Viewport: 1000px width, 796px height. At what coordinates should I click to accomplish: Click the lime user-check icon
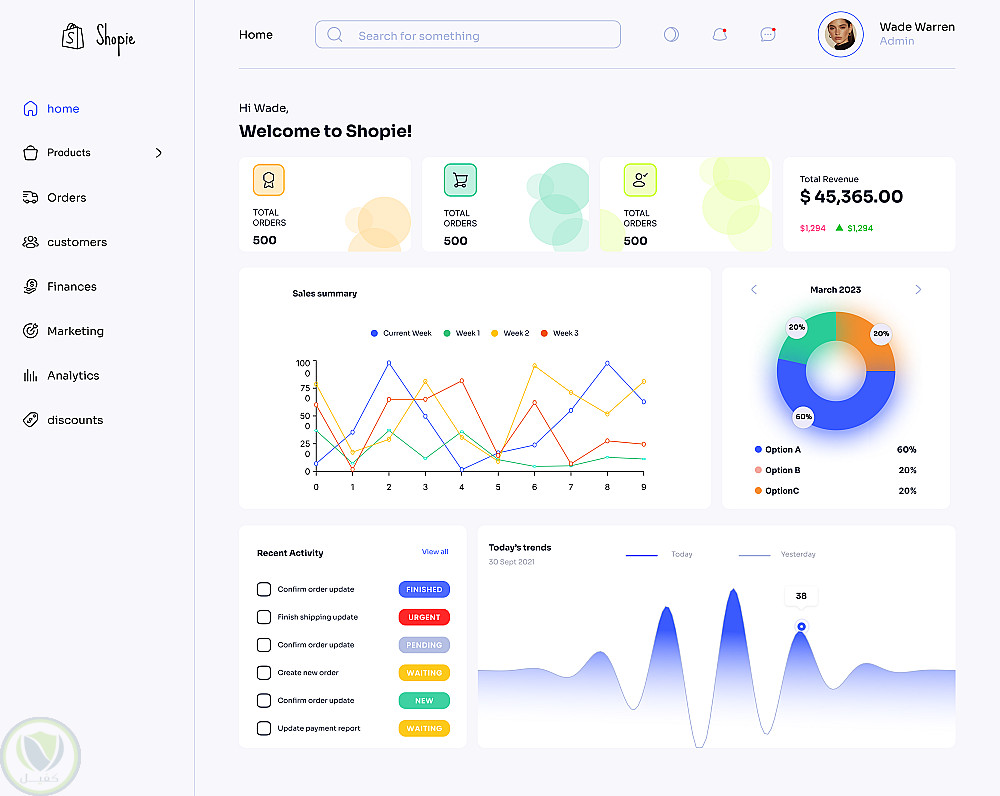tap(640, 180)
